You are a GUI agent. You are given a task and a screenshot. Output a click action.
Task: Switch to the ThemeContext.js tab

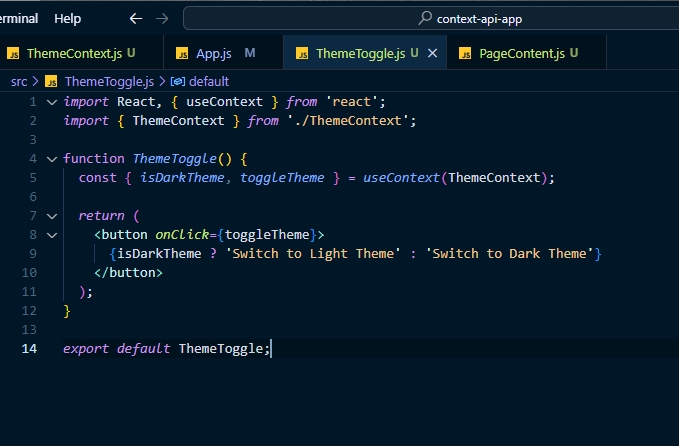pos(81,53)
